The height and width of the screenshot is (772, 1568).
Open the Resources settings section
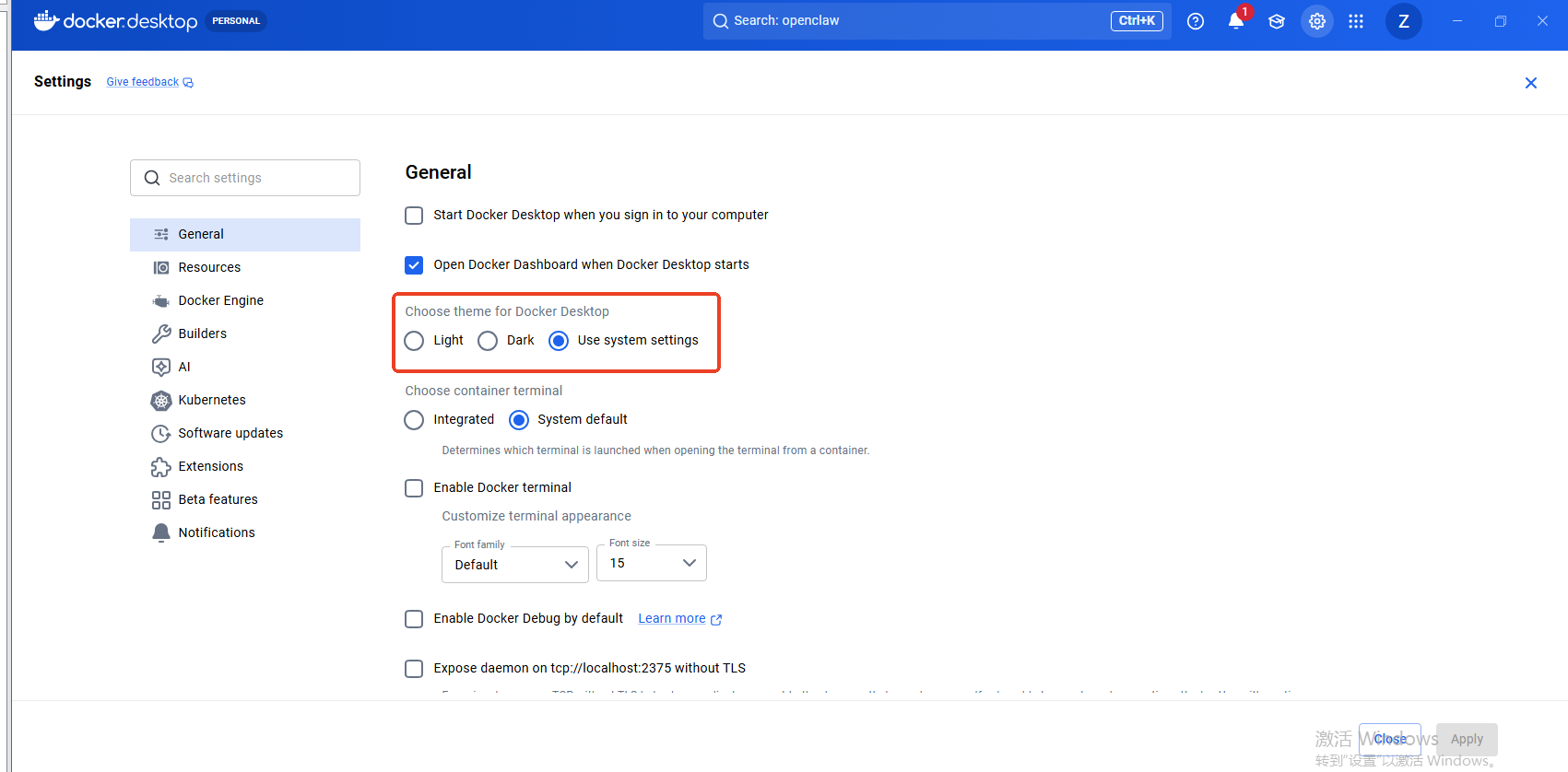coord(245,268)
